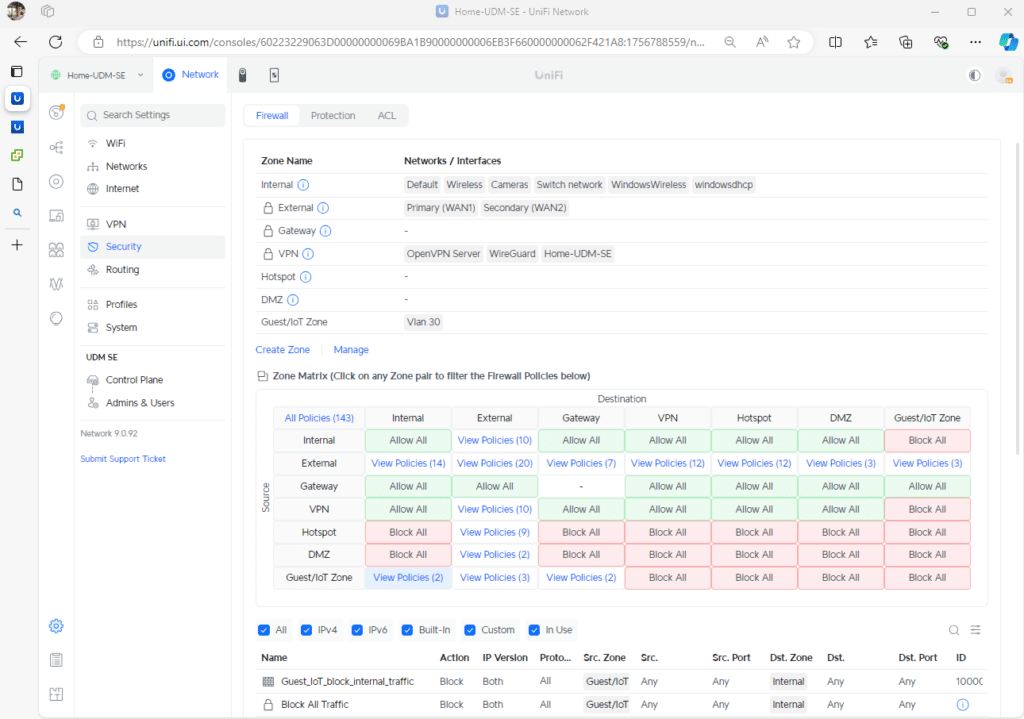1024x719 pixels.
Task: Click the Submit Support Ticket link
Action: click(123, 459)
